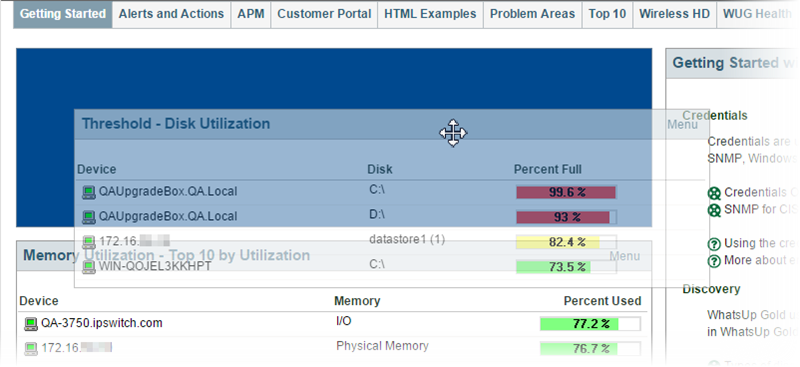Click device icon beside WIN-QOJEL3KKHPT
Viewport: 800px width, 367px height.
coord(89,267)
